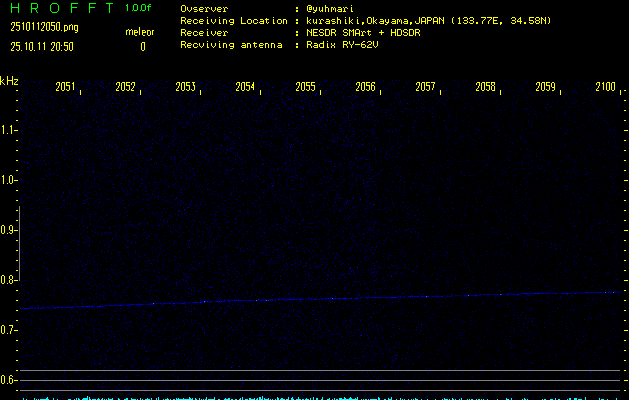Select the 1.1 frequency axis label
Viewport: 629px width, 400px height.
tap(9, 130)
